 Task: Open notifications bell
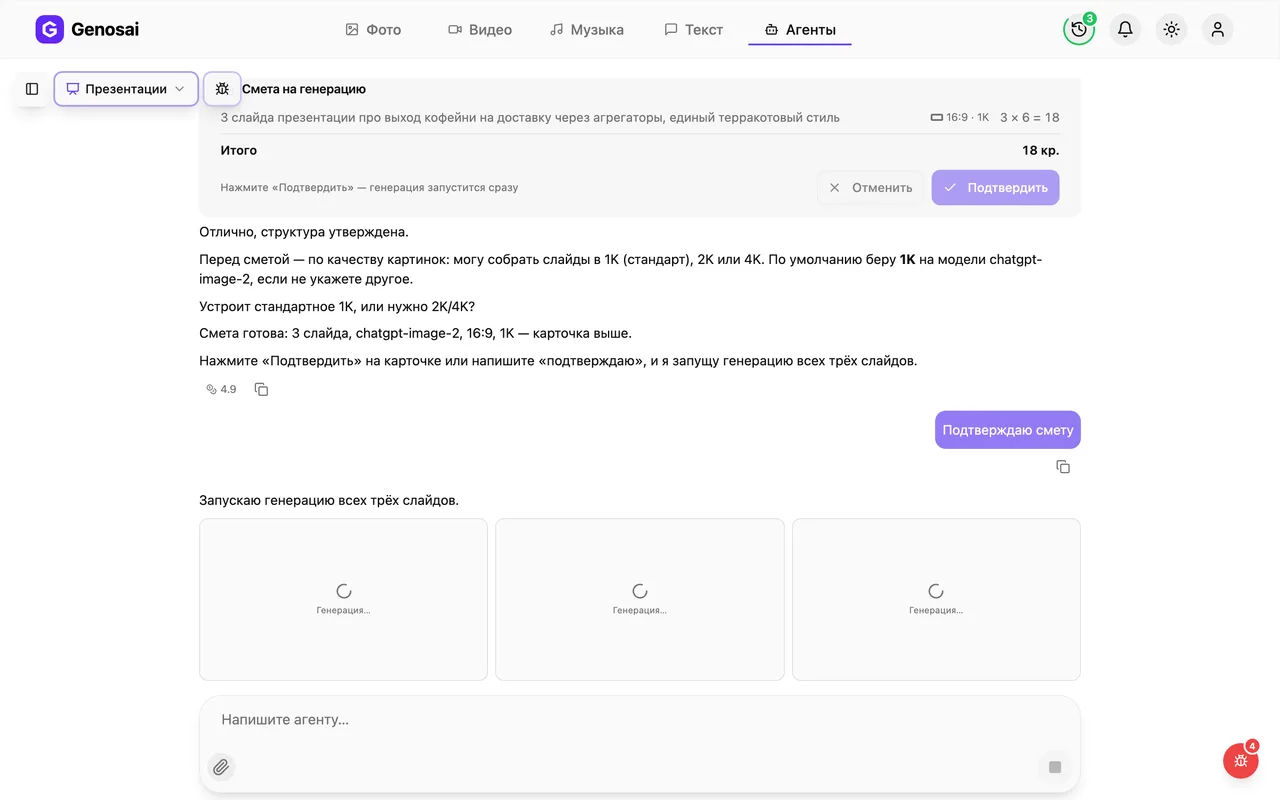click(x=1125, y=29)
